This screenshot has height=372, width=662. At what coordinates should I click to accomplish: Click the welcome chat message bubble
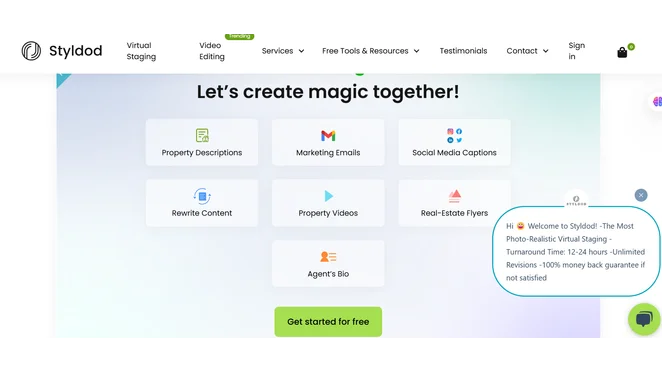[576, 251]
